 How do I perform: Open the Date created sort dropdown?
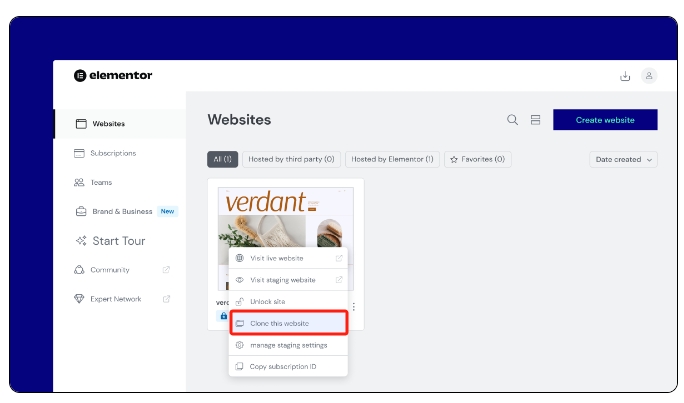click(624, 159)
